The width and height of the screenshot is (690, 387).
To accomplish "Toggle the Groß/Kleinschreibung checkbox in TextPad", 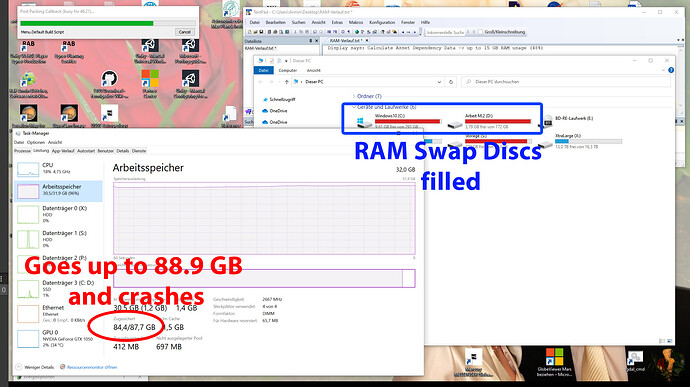I will (480, 32).
